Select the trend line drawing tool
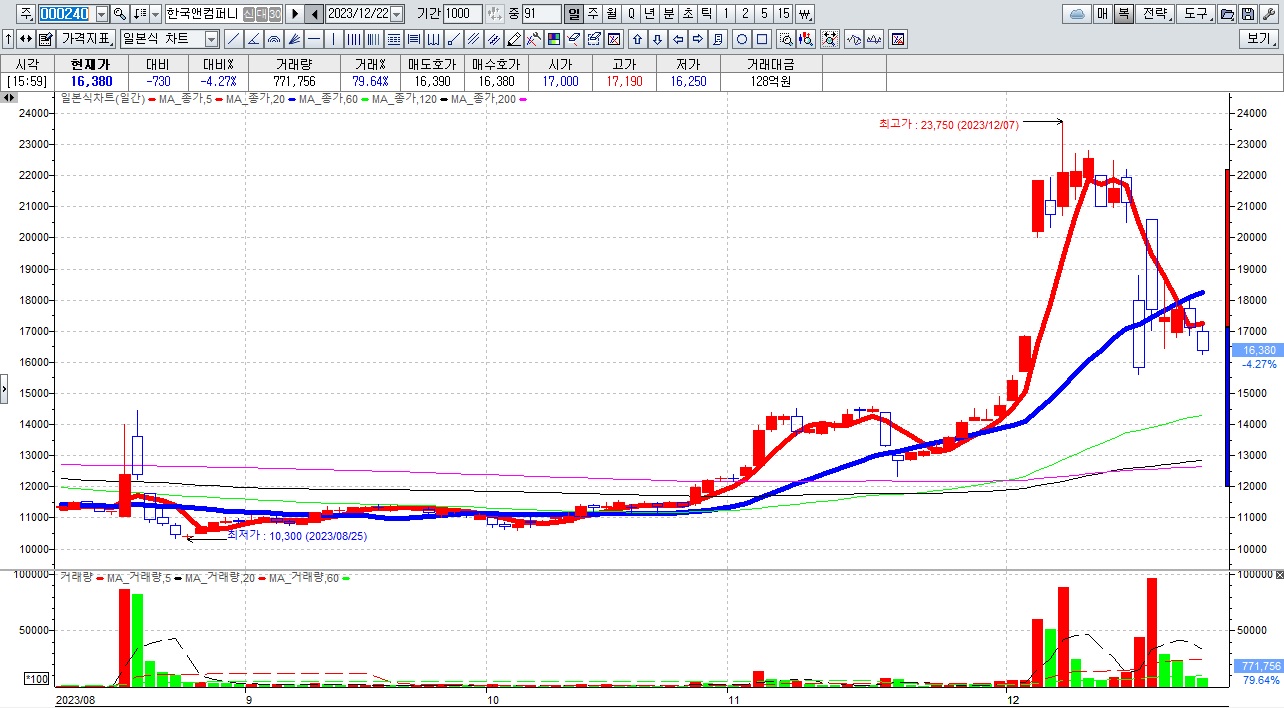Image resolution: width=1284 pixels, height=708 pixels. [233, 39]
